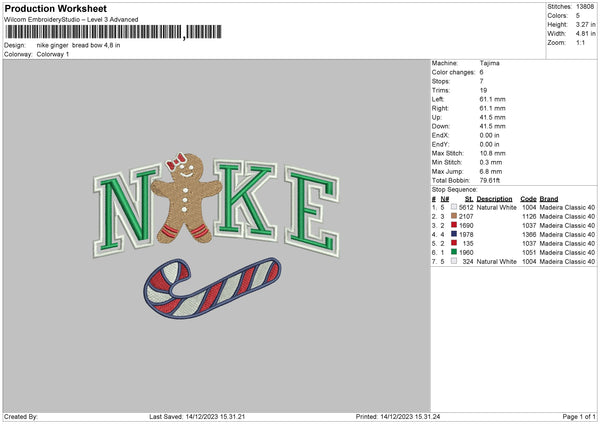Screen dimensions: 600x424
Task: Click the Max Stitch value 10.8 mm
Action: (492, 153)
